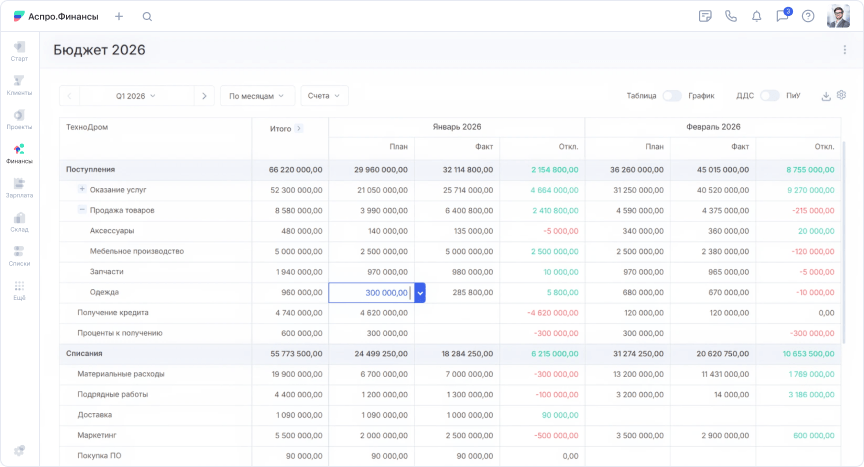The height and width of the screenshot is (467, 864).
Task: Go to next period arrow button
Action: (204, 96)
